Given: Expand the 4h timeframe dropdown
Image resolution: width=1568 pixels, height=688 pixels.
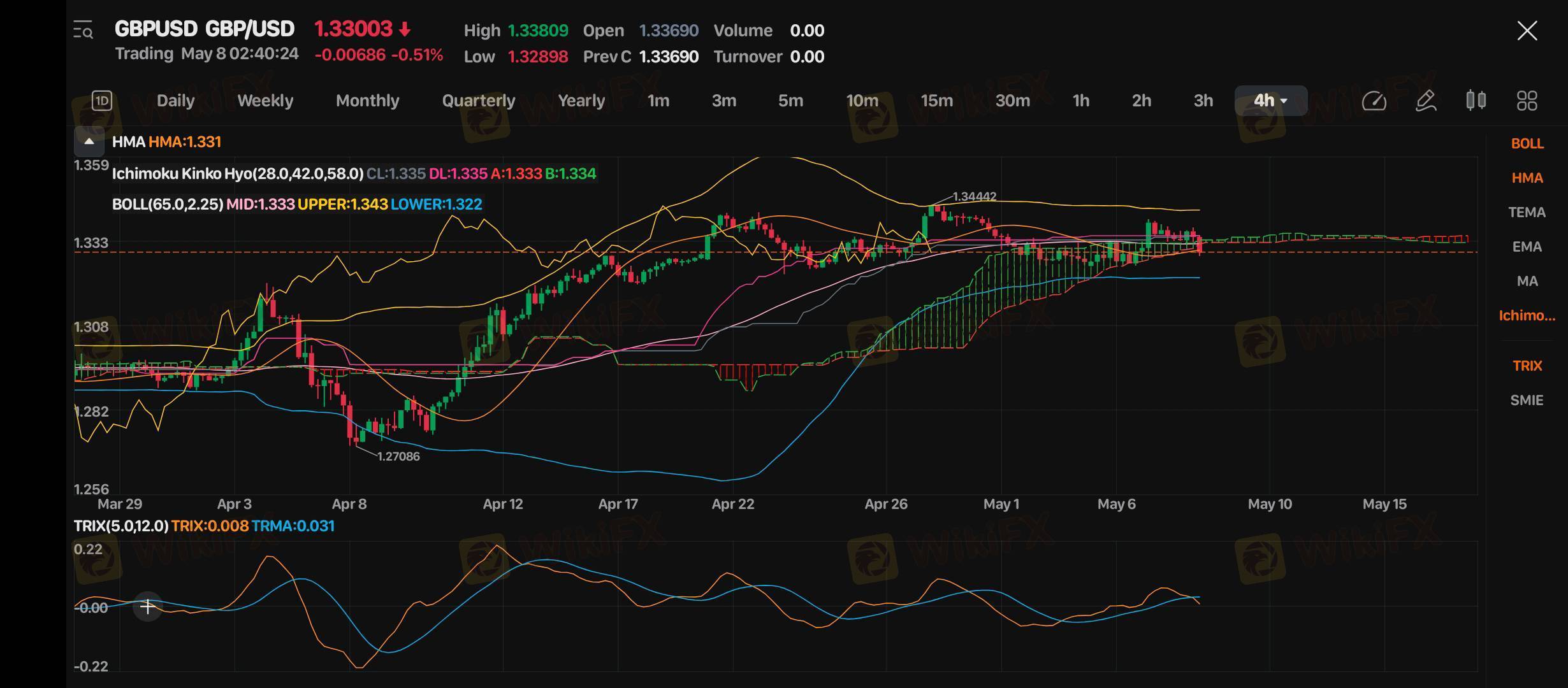Looking at the screenshot, I should pos(1270,101).
